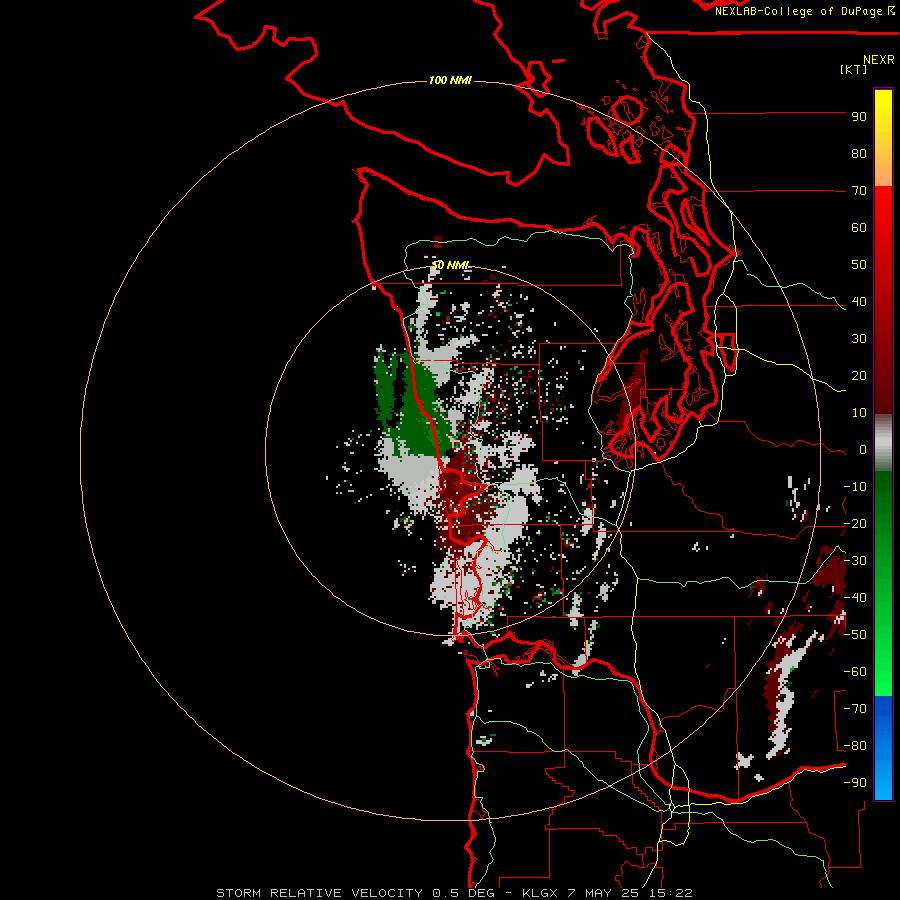Click the -20 value on velocity scale
This screenshot has height=900, width=900.
pyautogui.click(x=855, y=524)
